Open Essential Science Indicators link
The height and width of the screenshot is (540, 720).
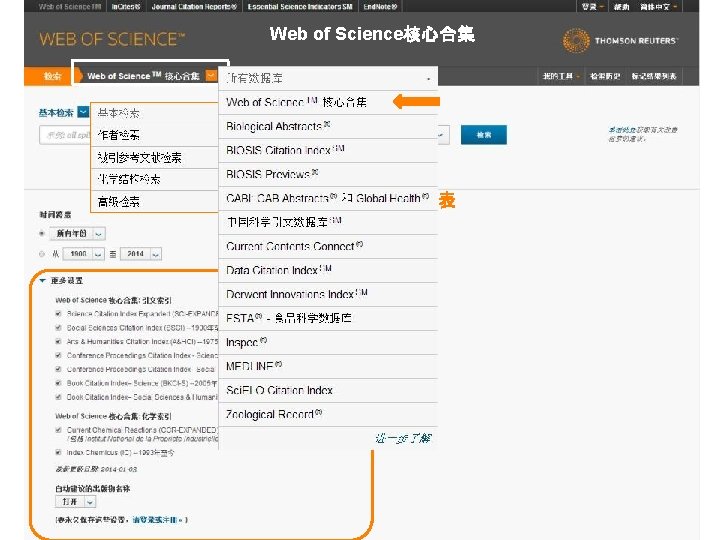(x=300, y=6)
